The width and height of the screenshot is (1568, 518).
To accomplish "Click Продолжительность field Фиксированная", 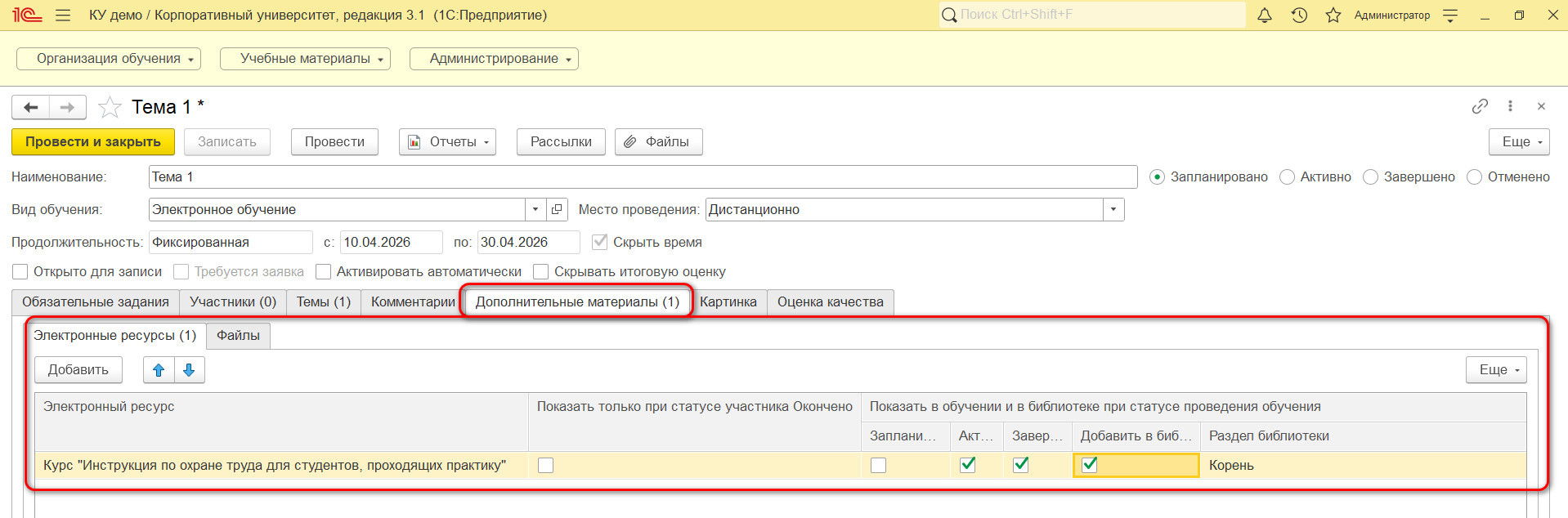I will (231, 243).
